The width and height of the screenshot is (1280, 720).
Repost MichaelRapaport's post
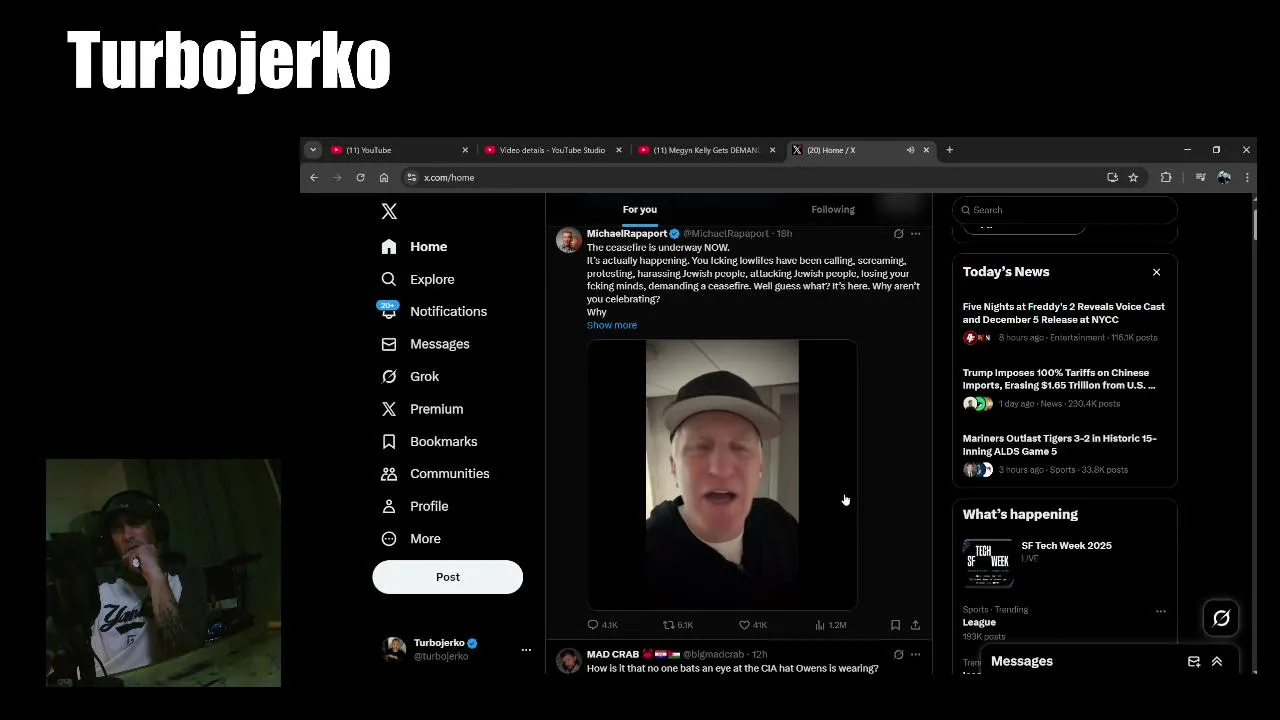[x=678, y=625]
